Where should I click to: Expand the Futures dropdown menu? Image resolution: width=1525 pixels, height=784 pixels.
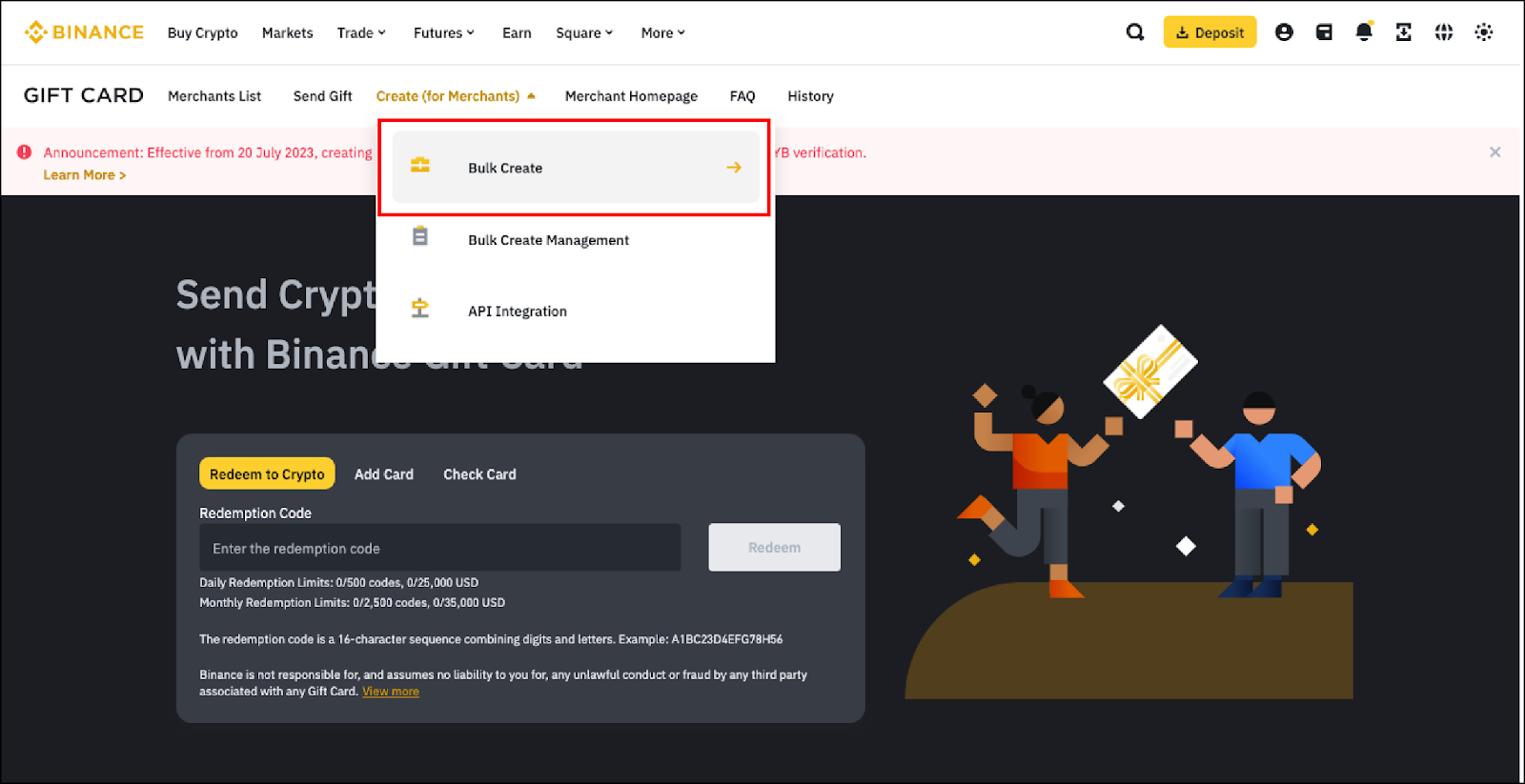443,32
